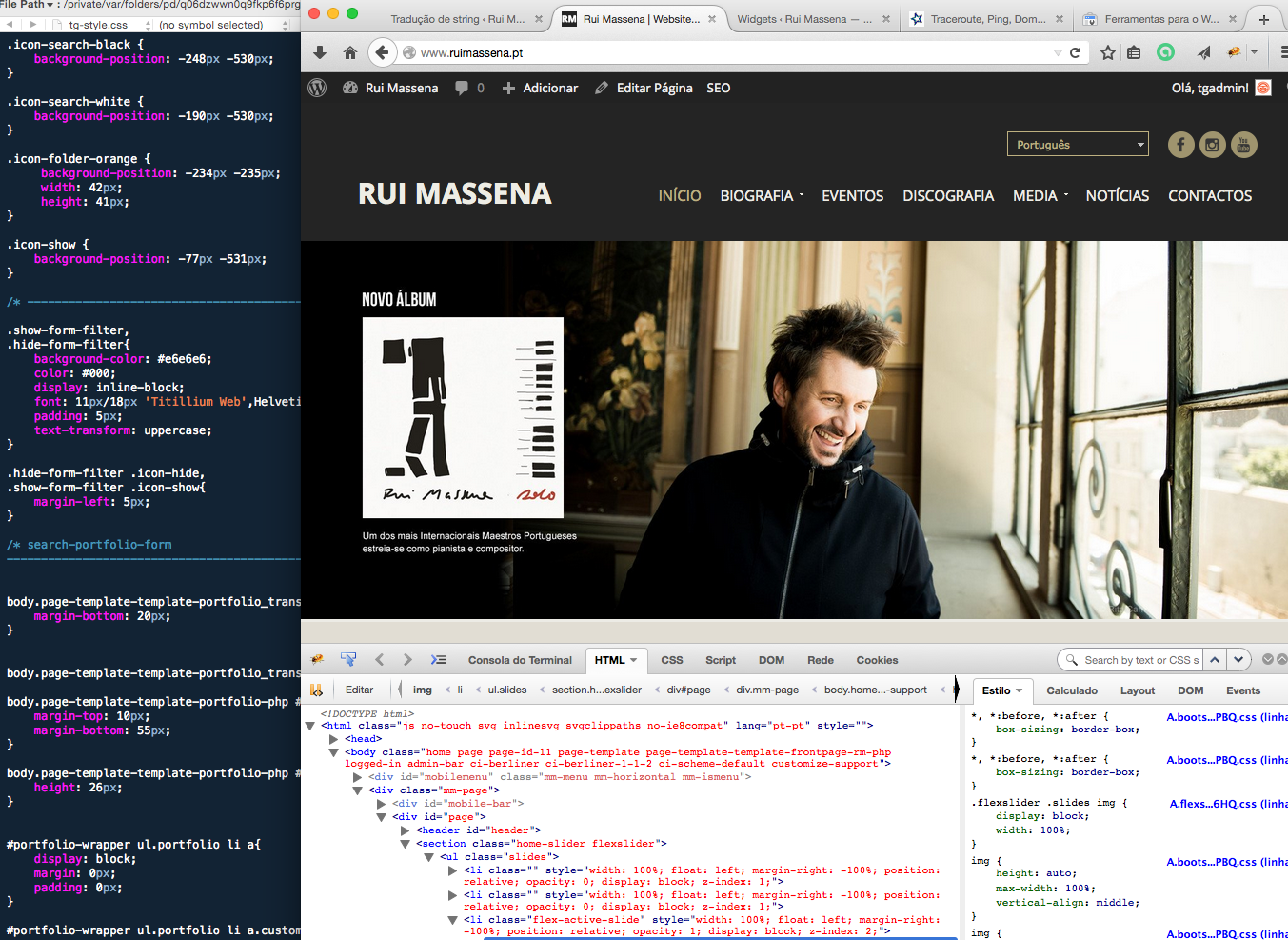
Task: Click the Firebug break on mutate icon
Action: (x=316, y=690)
